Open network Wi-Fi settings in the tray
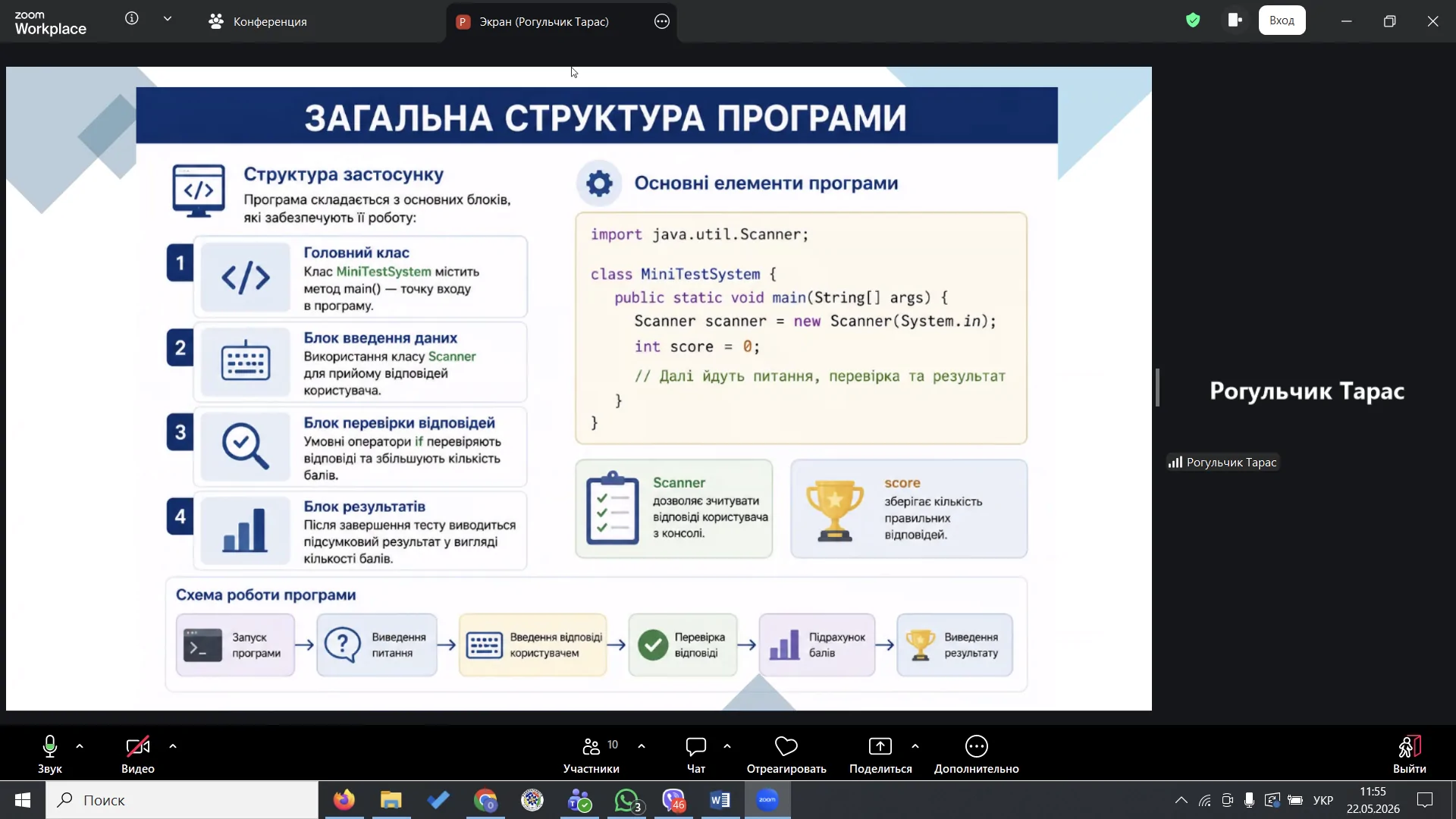 click(x=1205, y=800)
